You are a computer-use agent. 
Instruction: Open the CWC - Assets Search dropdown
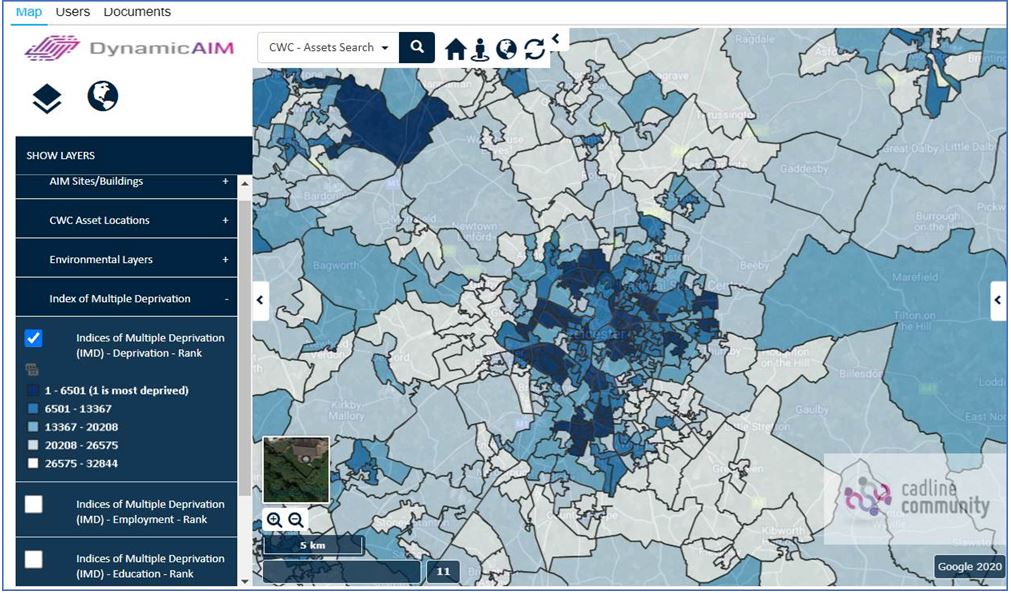328,48
